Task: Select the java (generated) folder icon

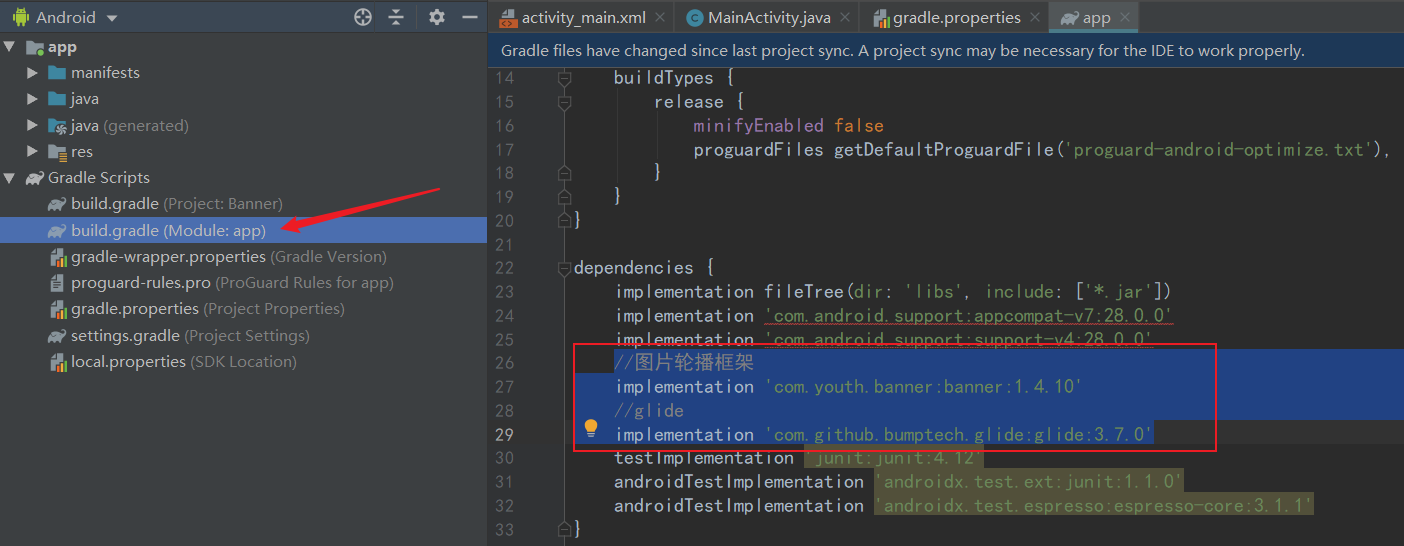Action: click(57, 125)
